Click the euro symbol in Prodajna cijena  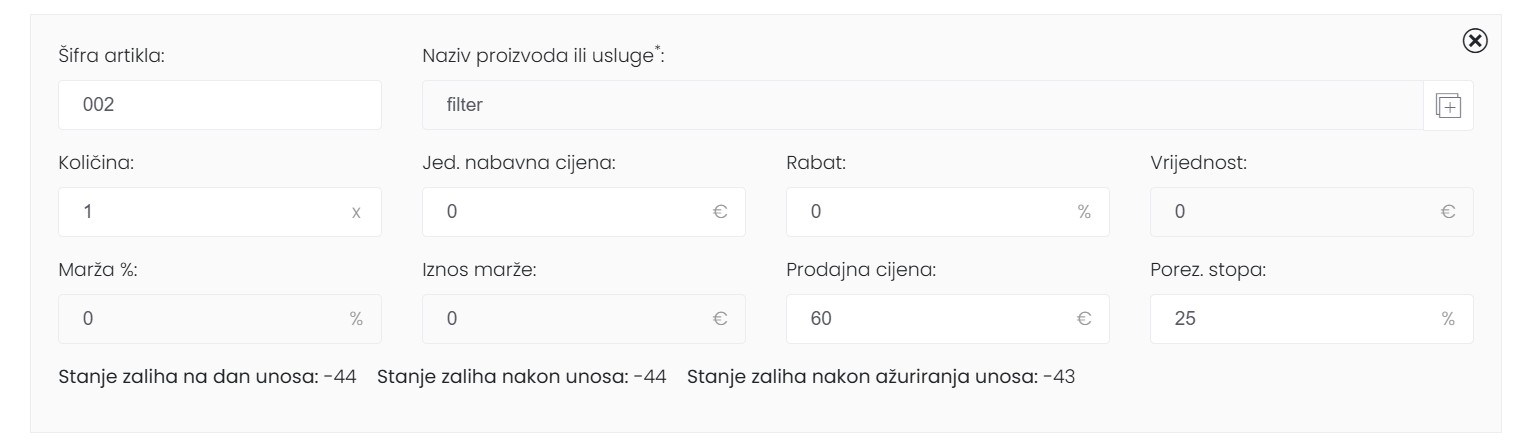pos(1084,319)
